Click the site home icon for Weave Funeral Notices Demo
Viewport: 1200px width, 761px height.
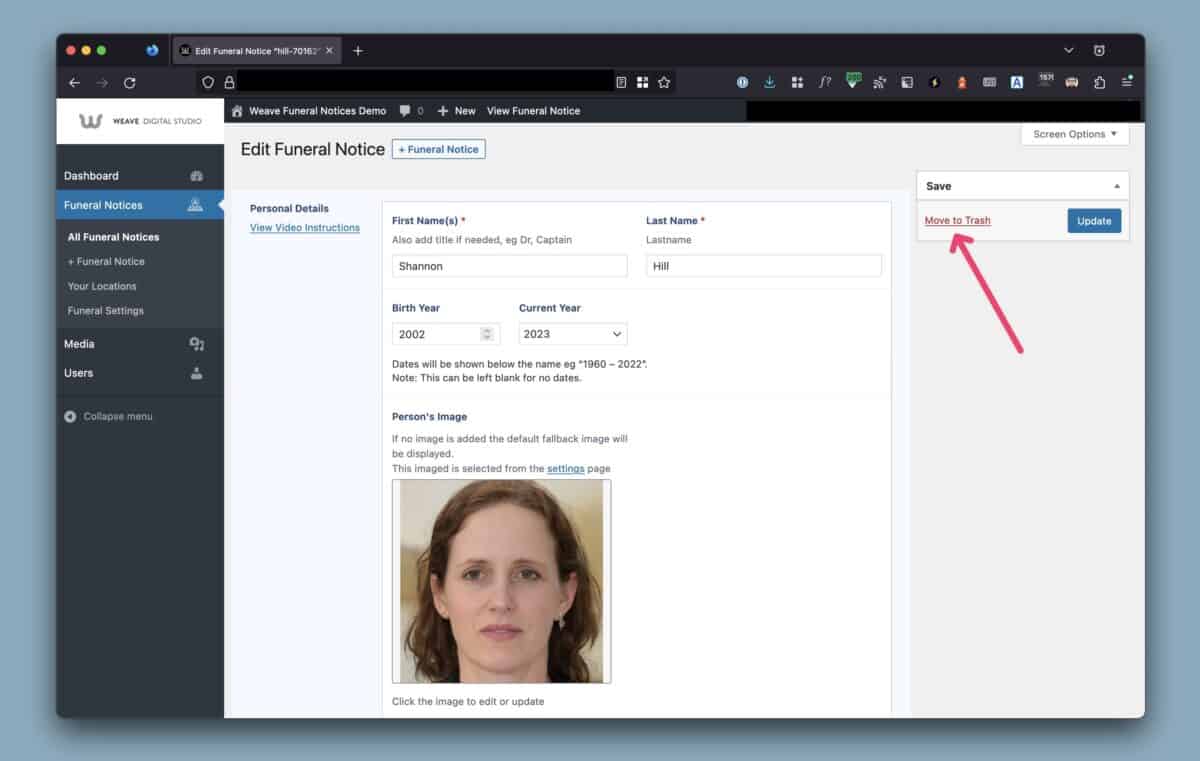(x=237, y=111)
